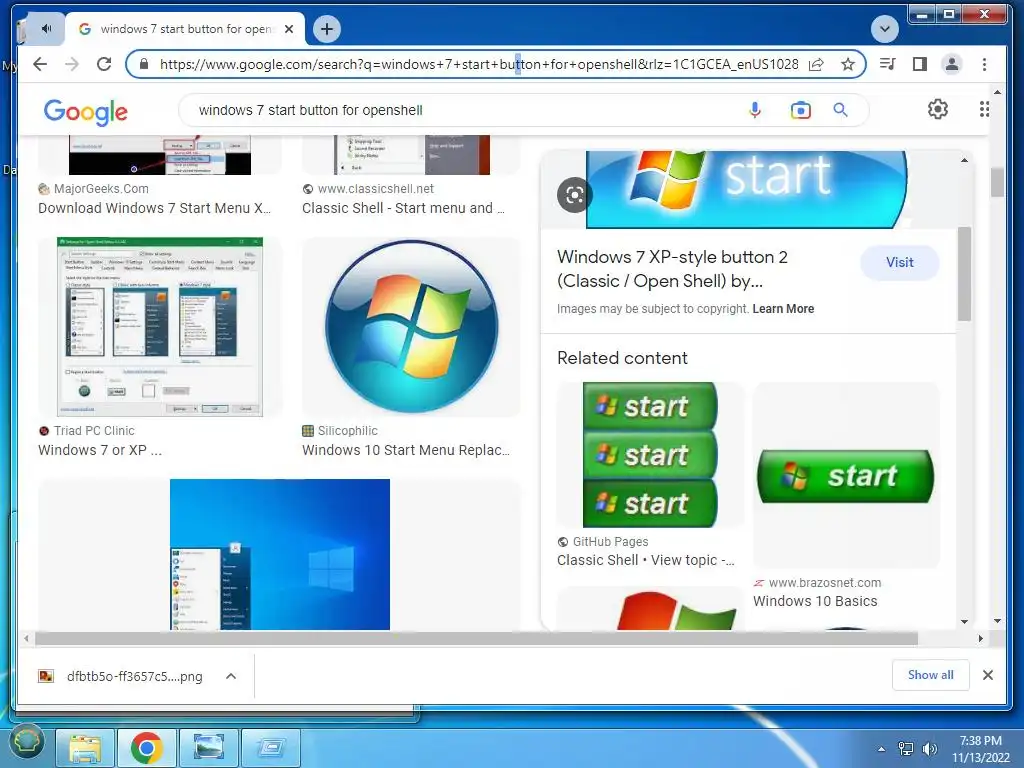Click Google Lens icon on preview image
1024x768 pixels.
[575, 195]
